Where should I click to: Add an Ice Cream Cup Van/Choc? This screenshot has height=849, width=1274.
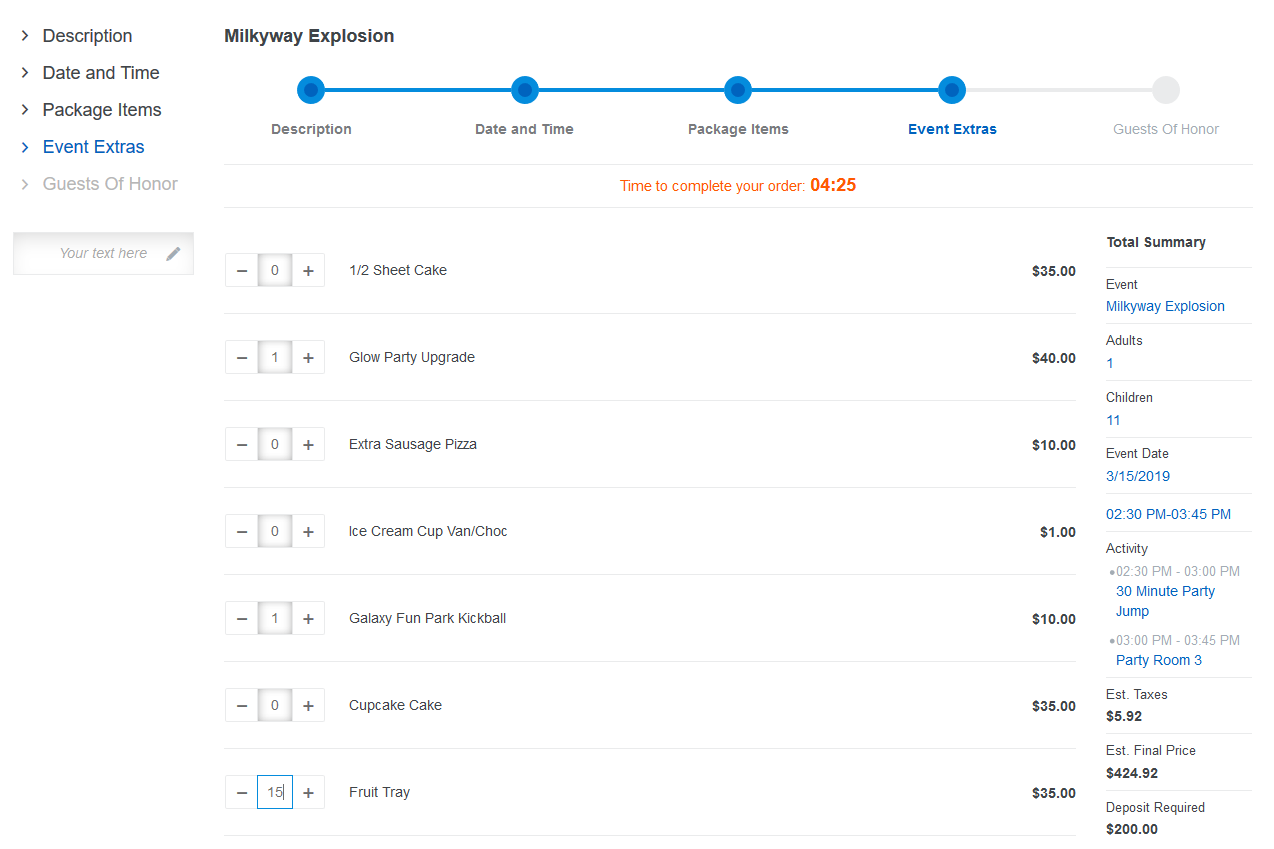(308, 532)
